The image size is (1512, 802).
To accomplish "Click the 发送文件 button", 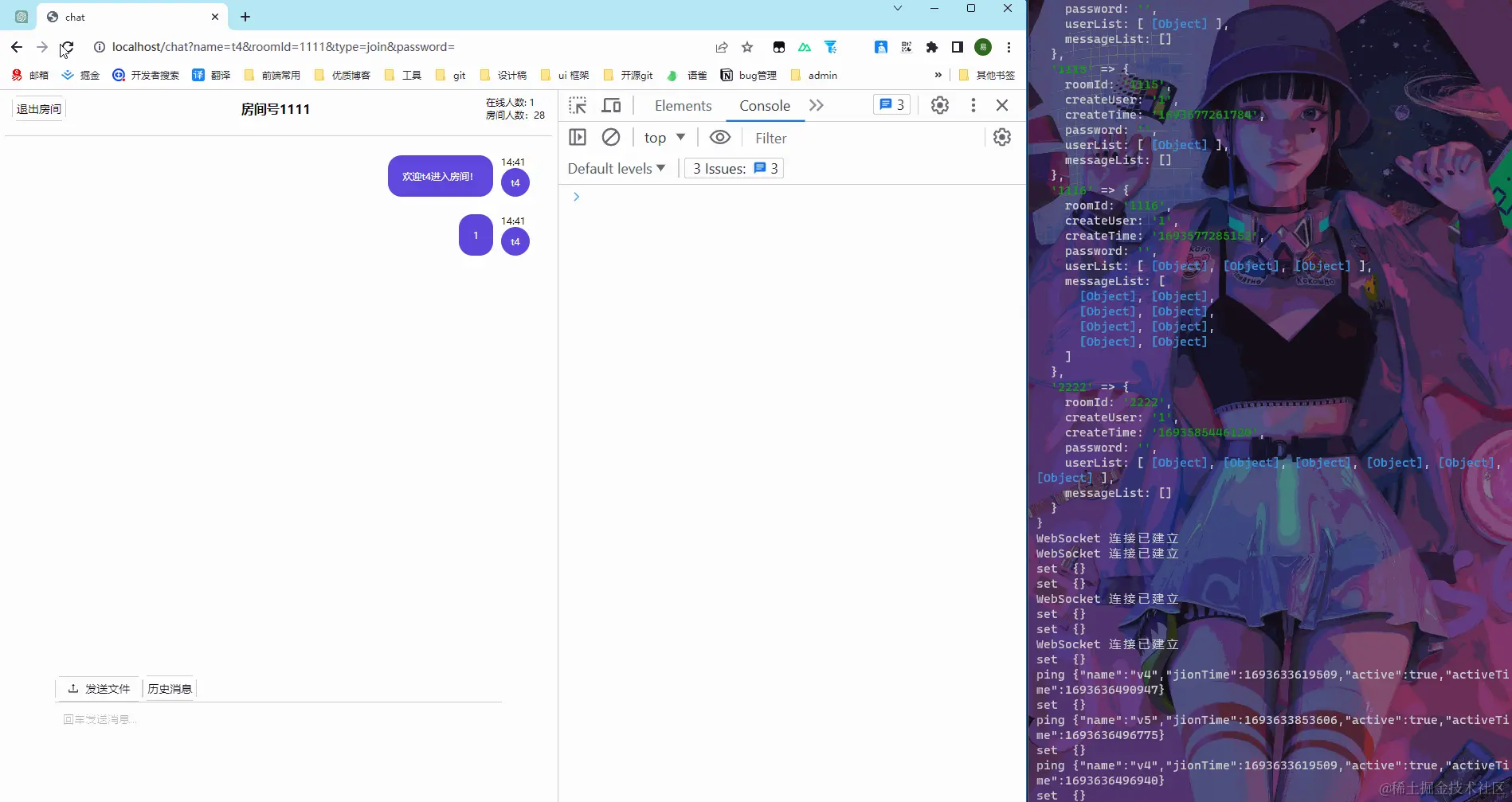I will tap(99, 689).
